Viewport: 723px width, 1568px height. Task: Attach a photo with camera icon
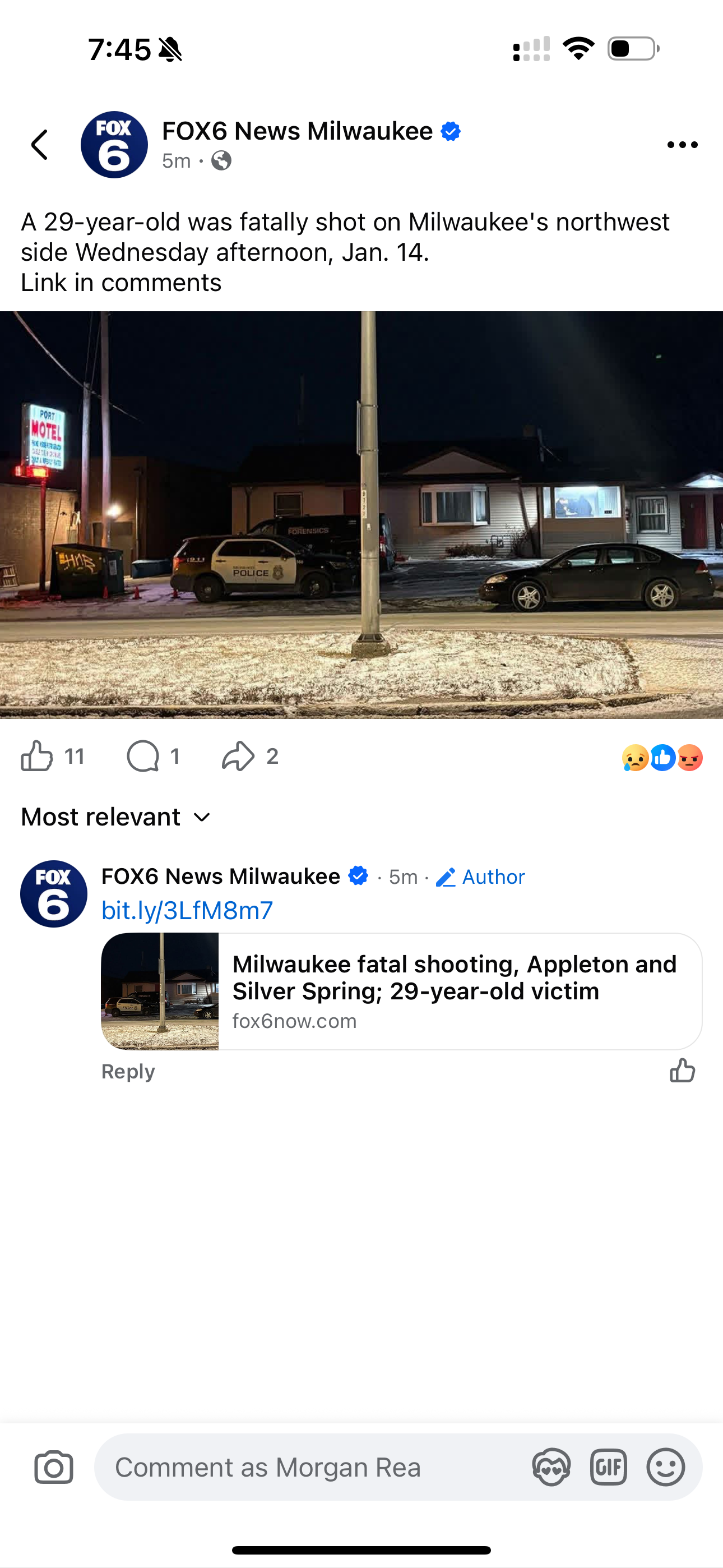(x=54, y=1467)
